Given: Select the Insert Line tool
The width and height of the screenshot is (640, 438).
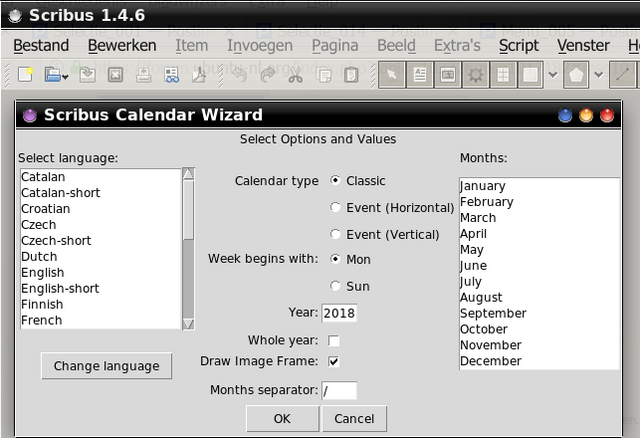Looking at the screenshot, I should coord(622,75).
